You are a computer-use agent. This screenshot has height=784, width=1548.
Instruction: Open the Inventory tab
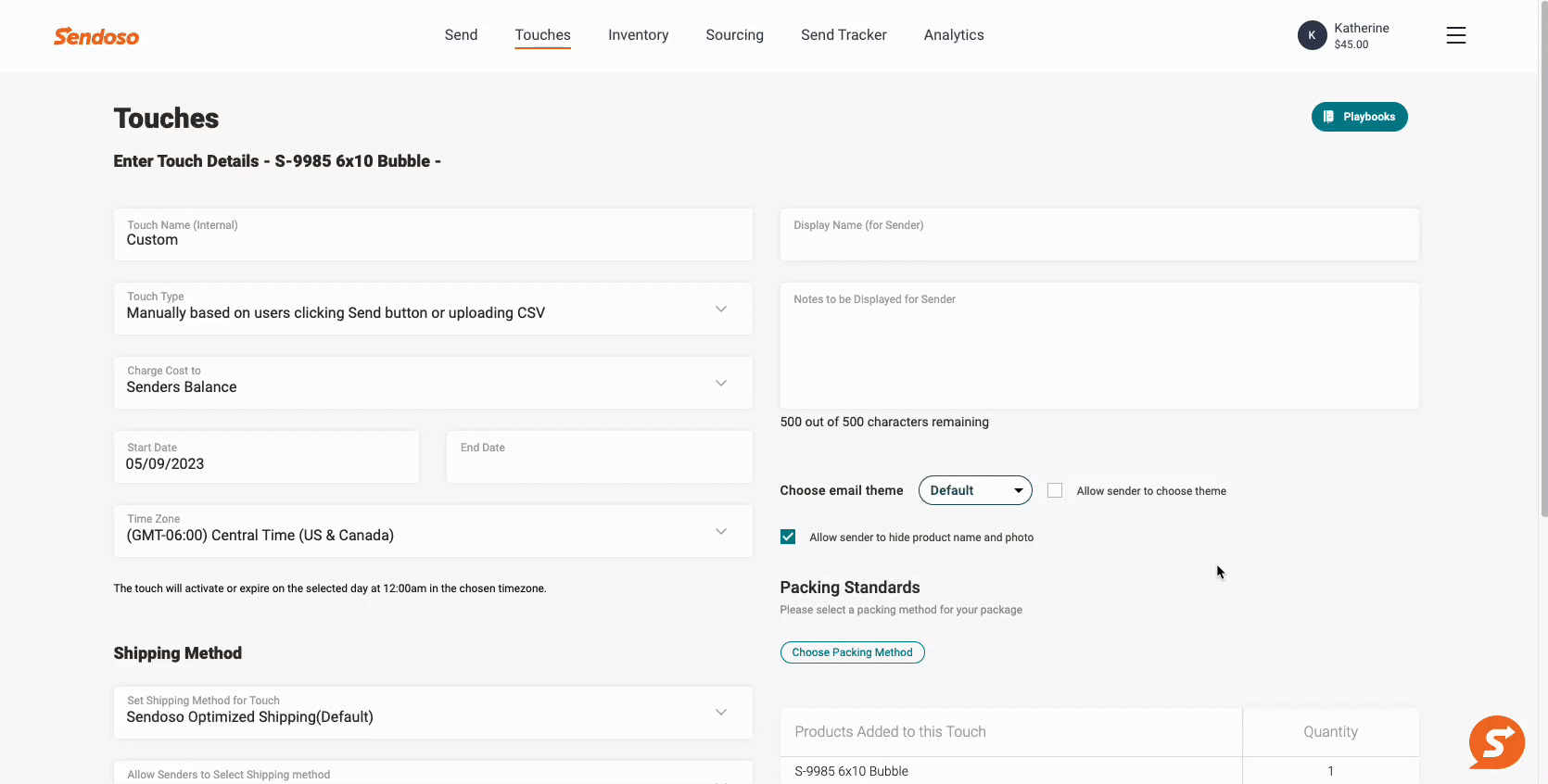pyautogui.click(x=638, y=35)
